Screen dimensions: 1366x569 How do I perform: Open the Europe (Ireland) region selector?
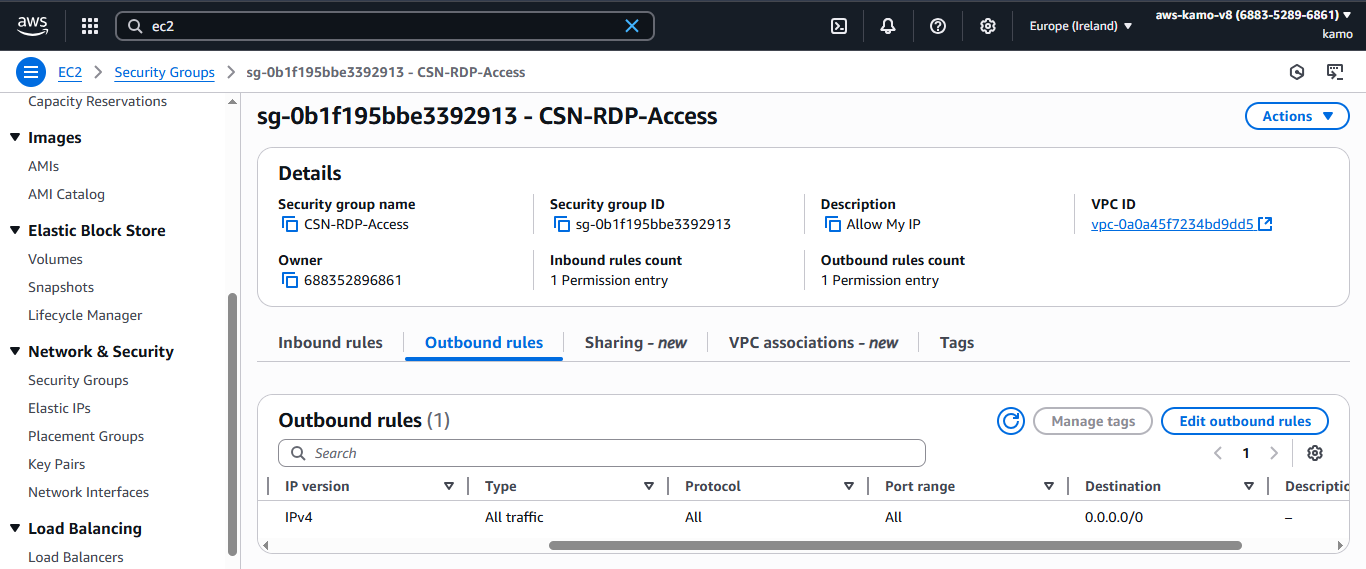(x=1081, y=26)
